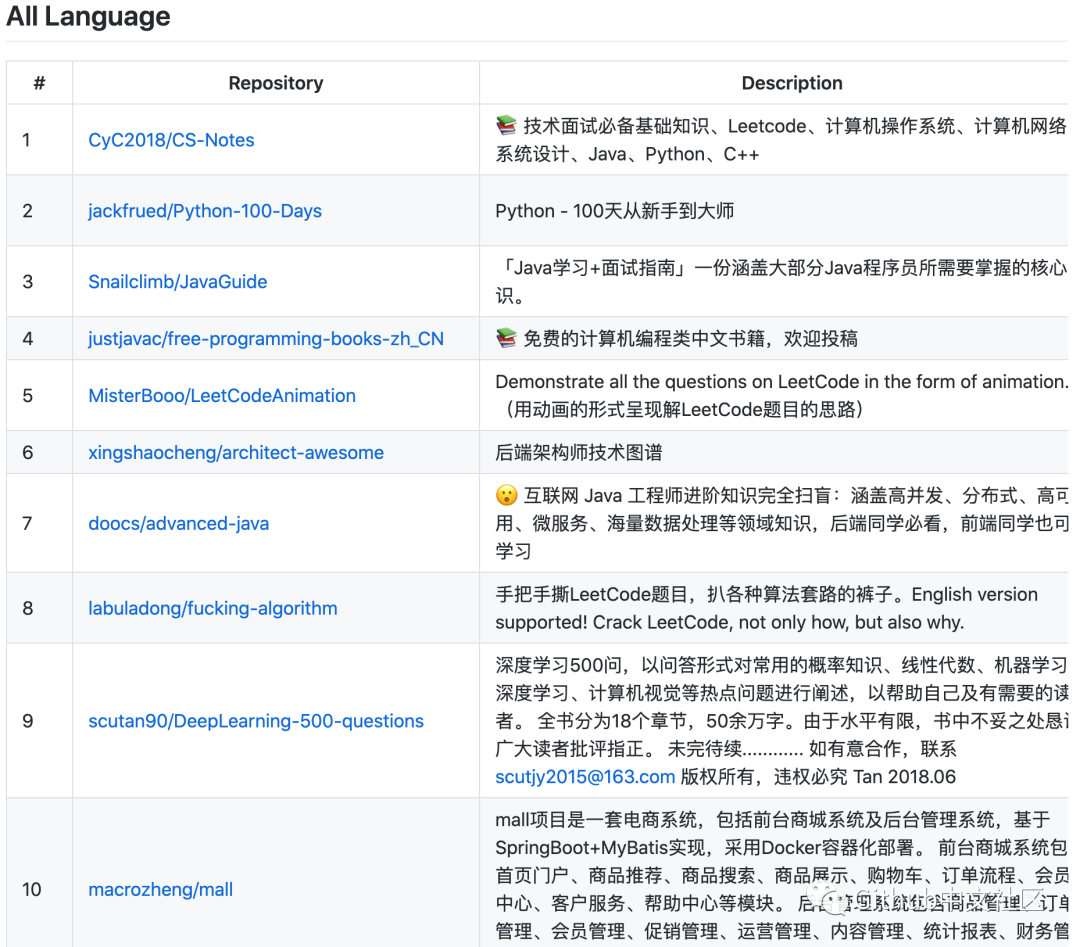Visit doocs/advanced-java repository
1080x947 pixels.
(178, 523)
